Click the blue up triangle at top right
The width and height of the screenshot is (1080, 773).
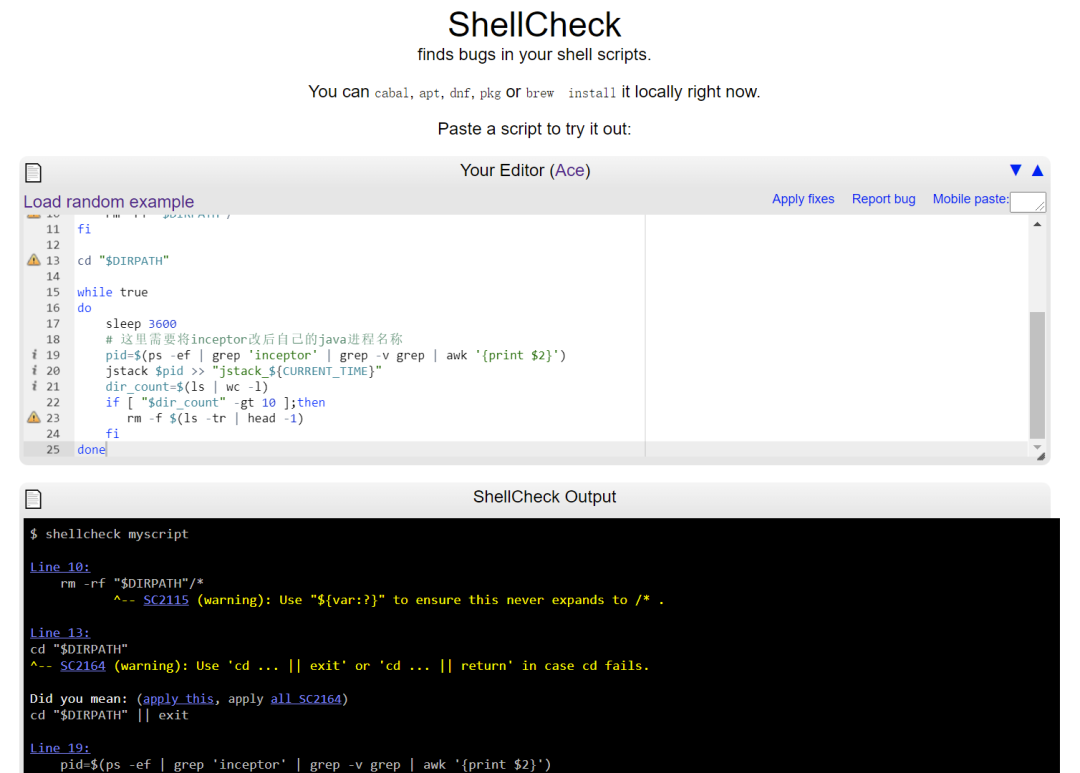click(x=1036, y=169)
